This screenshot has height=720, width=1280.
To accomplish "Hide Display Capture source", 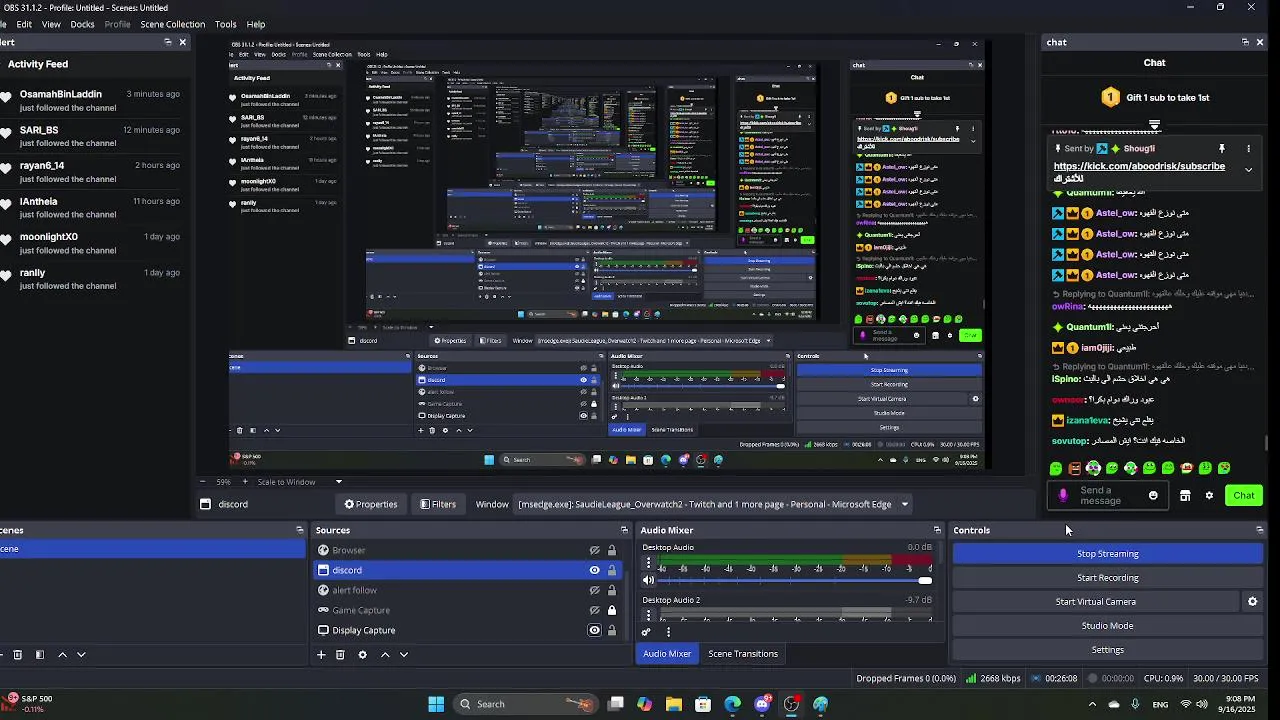I will [594, 630].
